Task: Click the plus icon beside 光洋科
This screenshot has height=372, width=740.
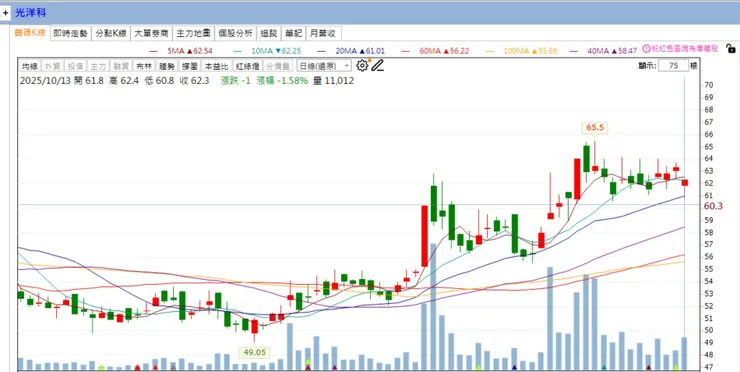Action: pos(5,13)
